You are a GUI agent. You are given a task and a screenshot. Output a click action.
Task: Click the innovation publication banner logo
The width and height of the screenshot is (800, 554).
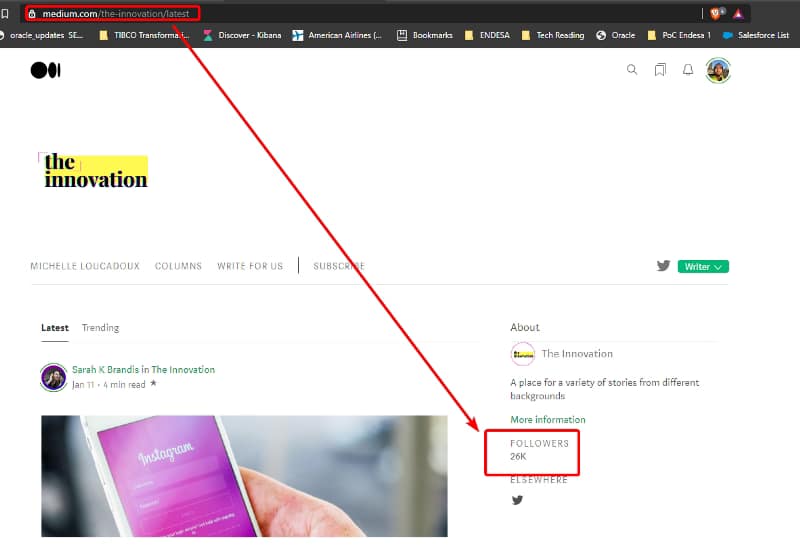pyautogui.click(x=93, y=171)
